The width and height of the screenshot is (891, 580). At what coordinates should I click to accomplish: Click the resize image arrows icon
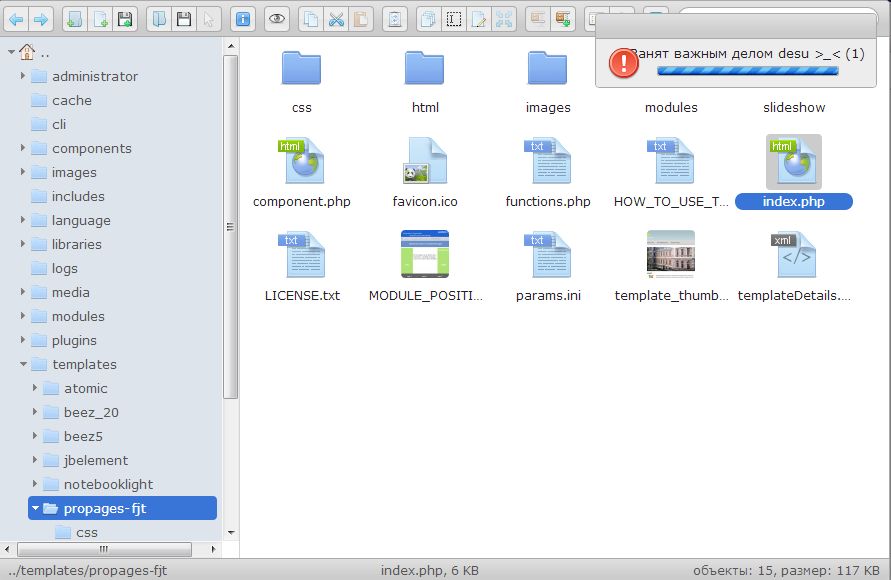pyautogui.click(x=503, y=20)
